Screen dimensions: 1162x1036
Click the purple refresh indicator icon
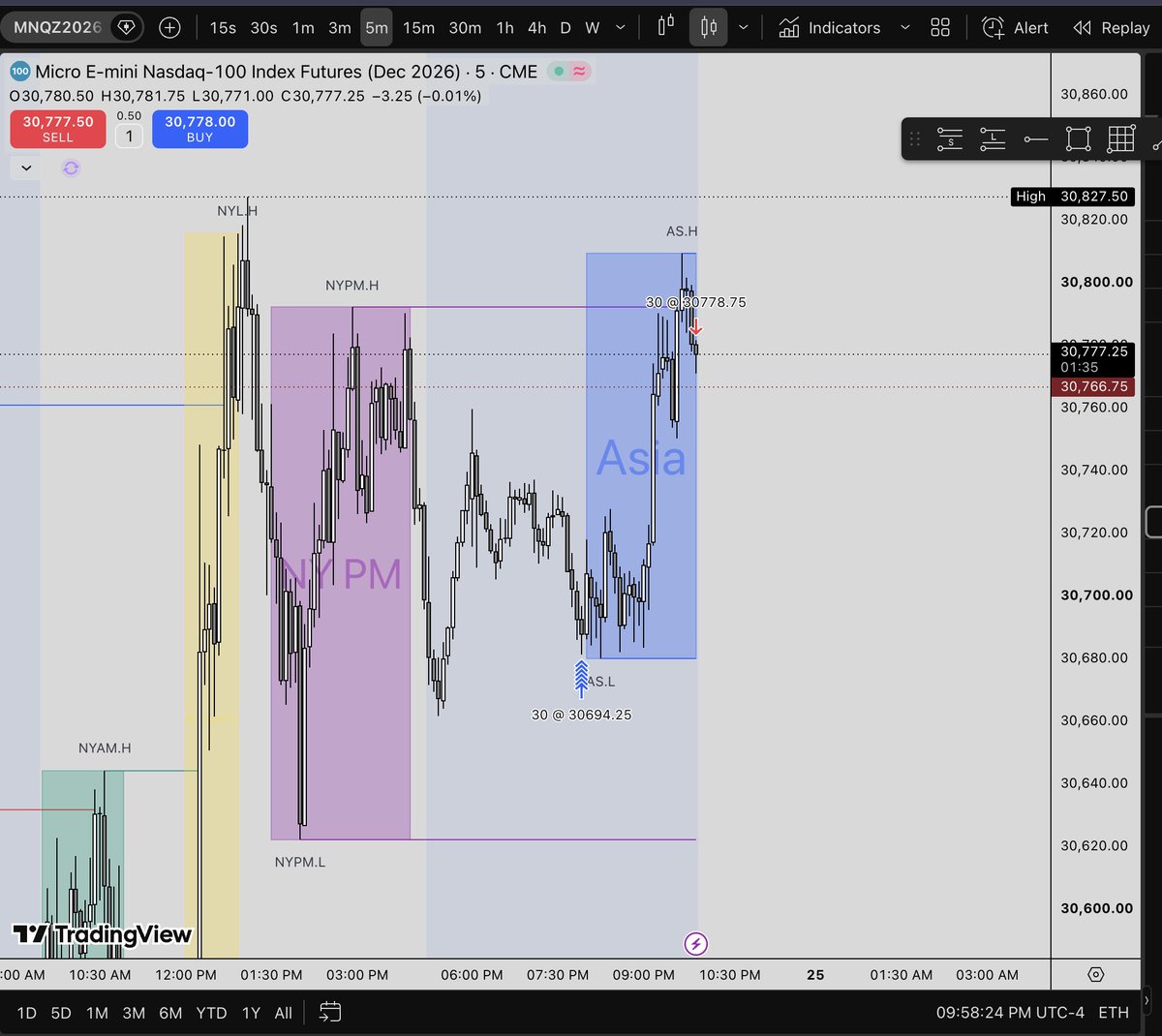coord(71,168)
